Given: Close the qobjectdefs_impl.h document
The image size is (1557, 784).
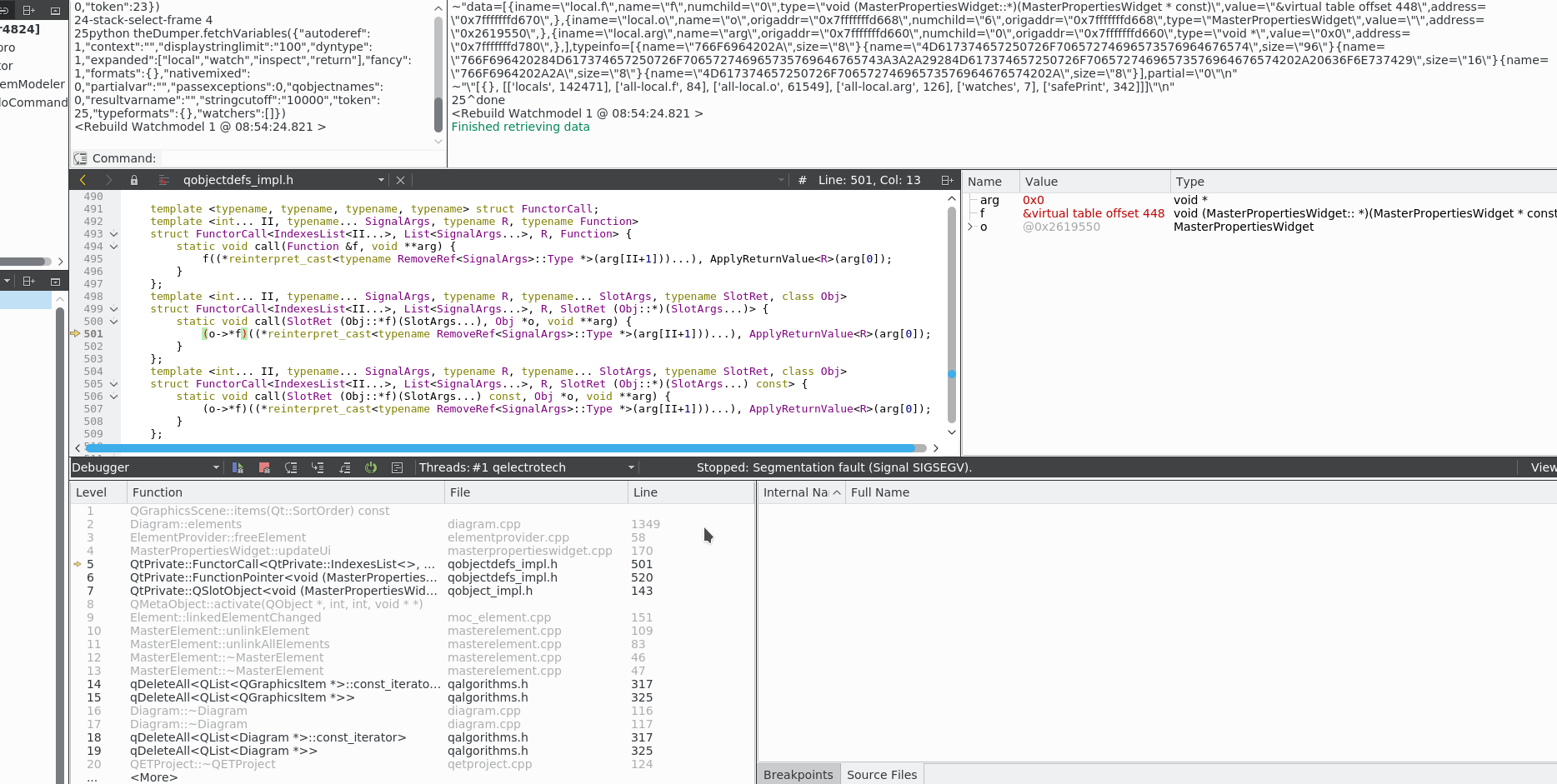Looking at the screenshot, I should coord(400,180).
